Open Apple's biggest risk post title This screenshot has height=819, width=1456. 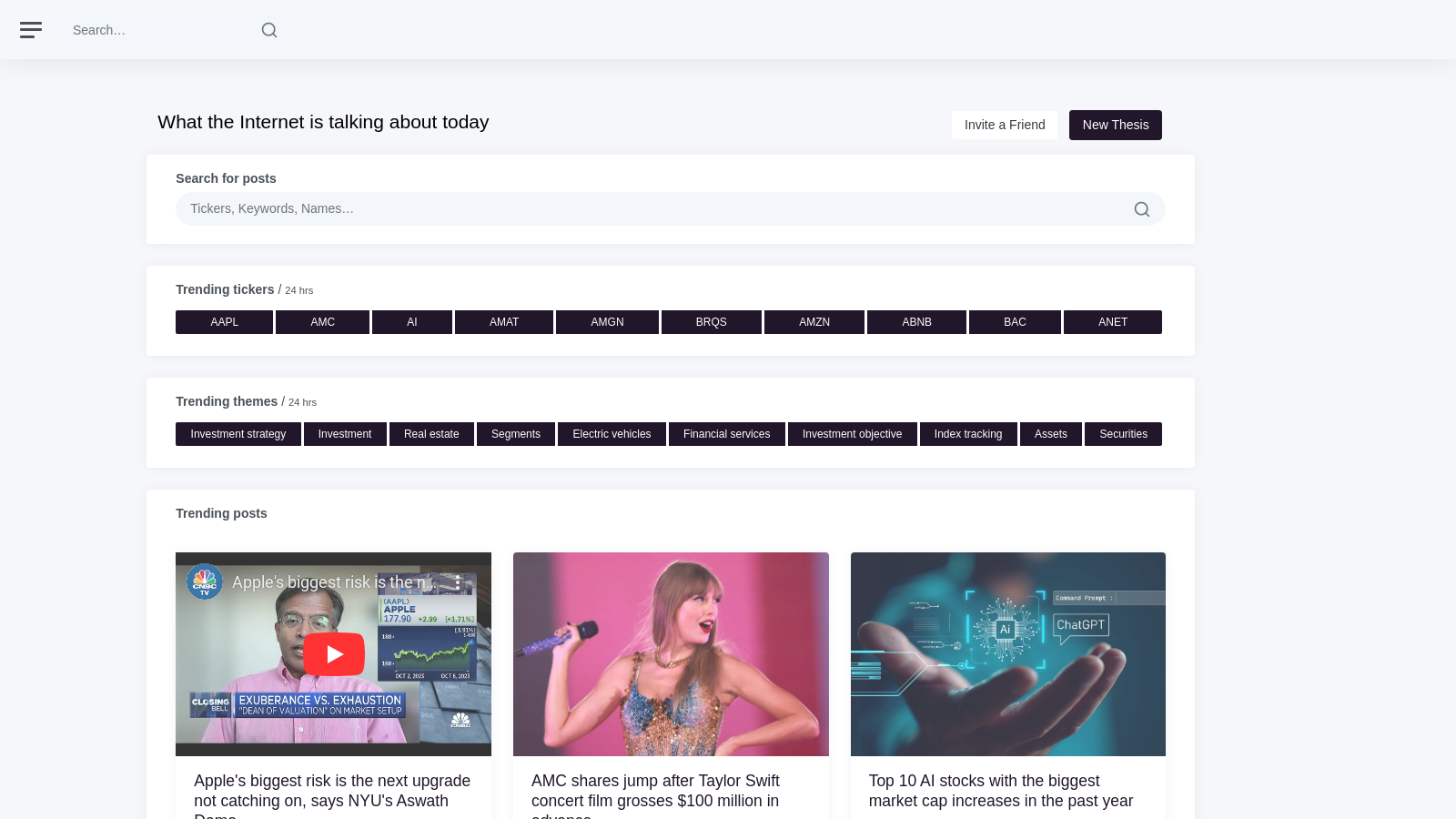click(x=332, y=794)
